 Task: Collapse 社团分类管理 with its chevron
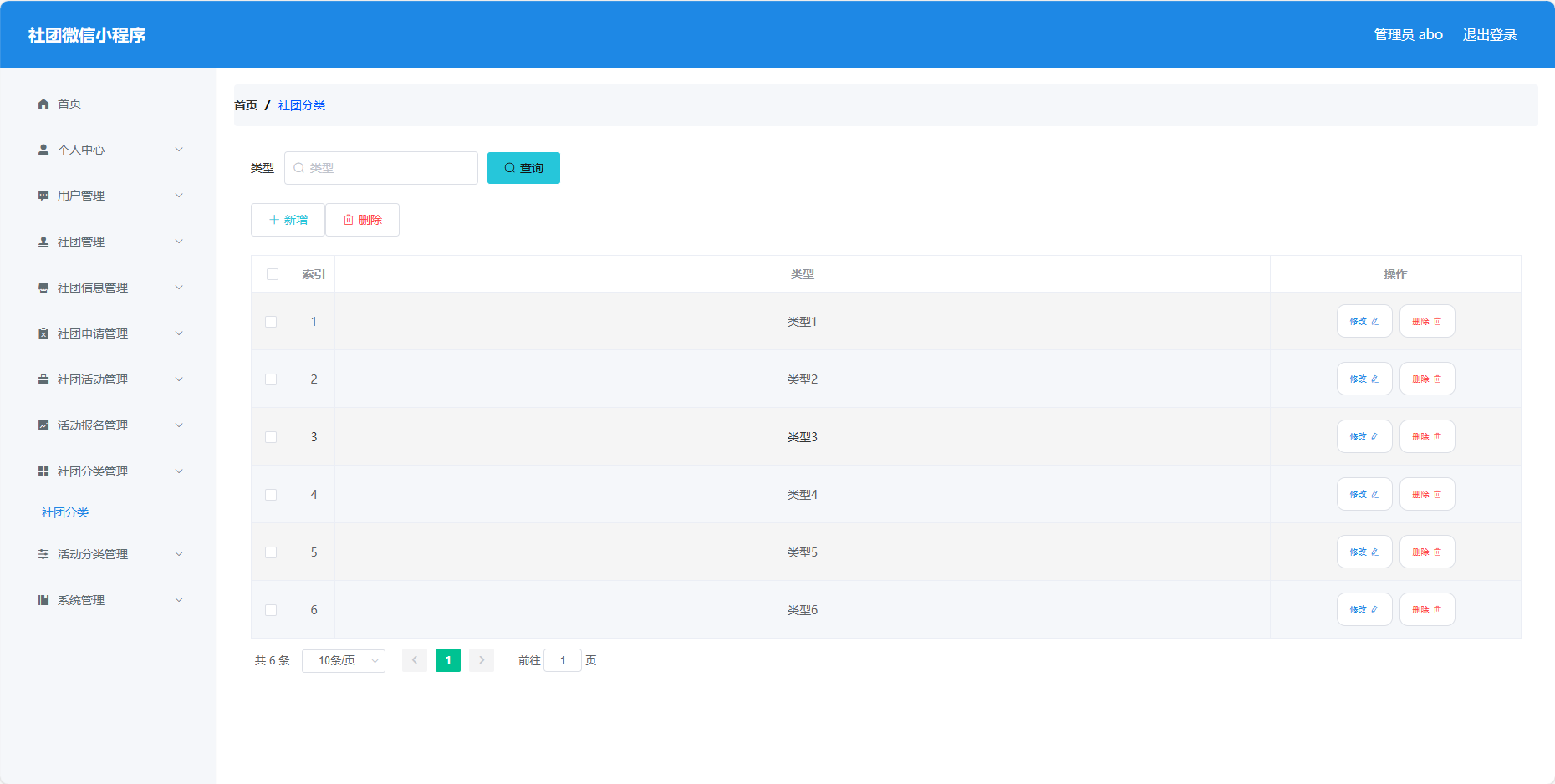(179, 471)
